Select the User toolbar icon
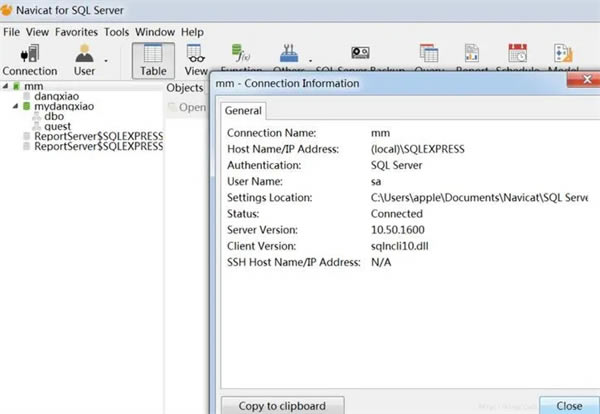The image size is (600, 414). coord(84,60)
